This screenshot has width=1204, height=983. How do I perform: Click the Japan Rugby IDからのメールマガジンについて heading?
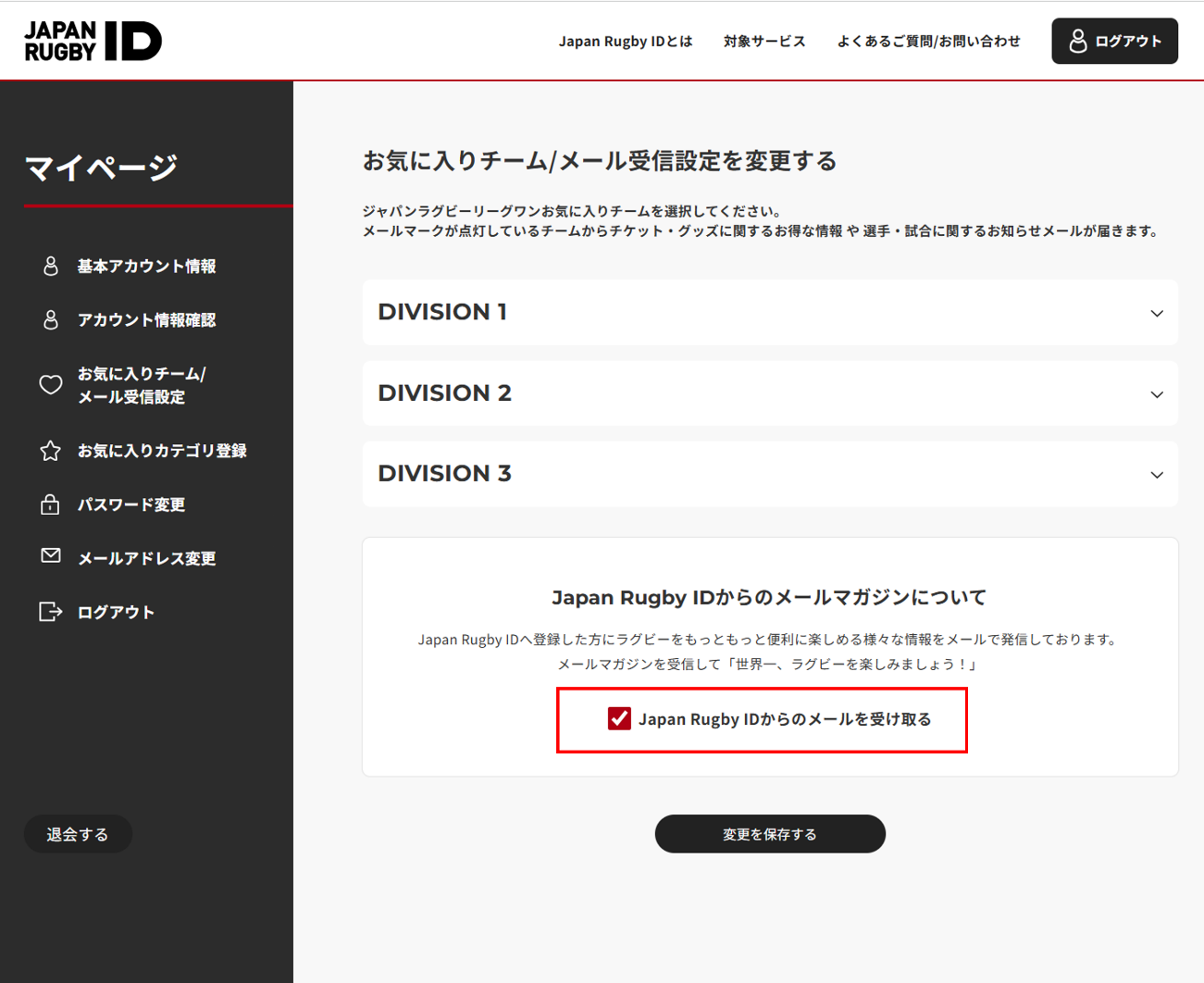[770, 597]
